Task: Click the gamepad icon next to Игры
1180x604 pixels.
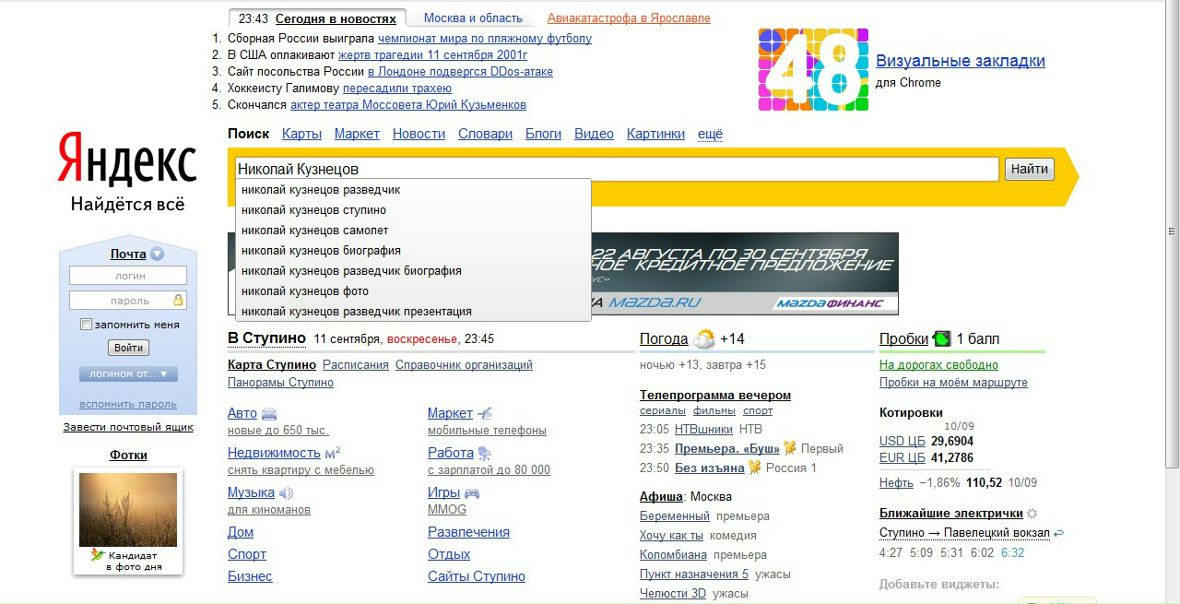Action: point(472,493)
